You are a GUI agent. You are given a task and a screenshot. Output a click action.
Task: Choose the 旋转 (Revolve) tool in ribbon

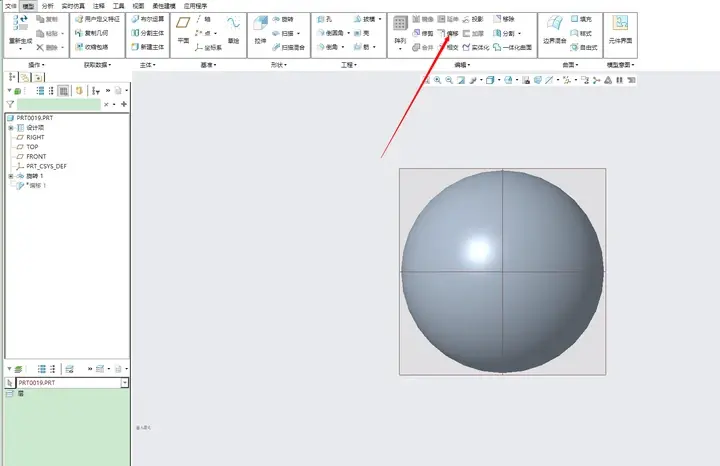pos(283,19)
